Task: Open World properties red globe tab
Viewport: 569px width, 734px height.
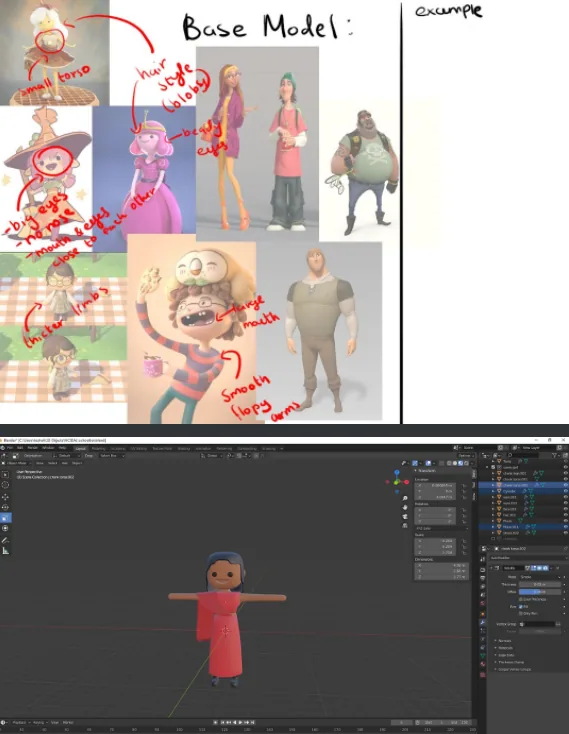Action: click(482, 603)
